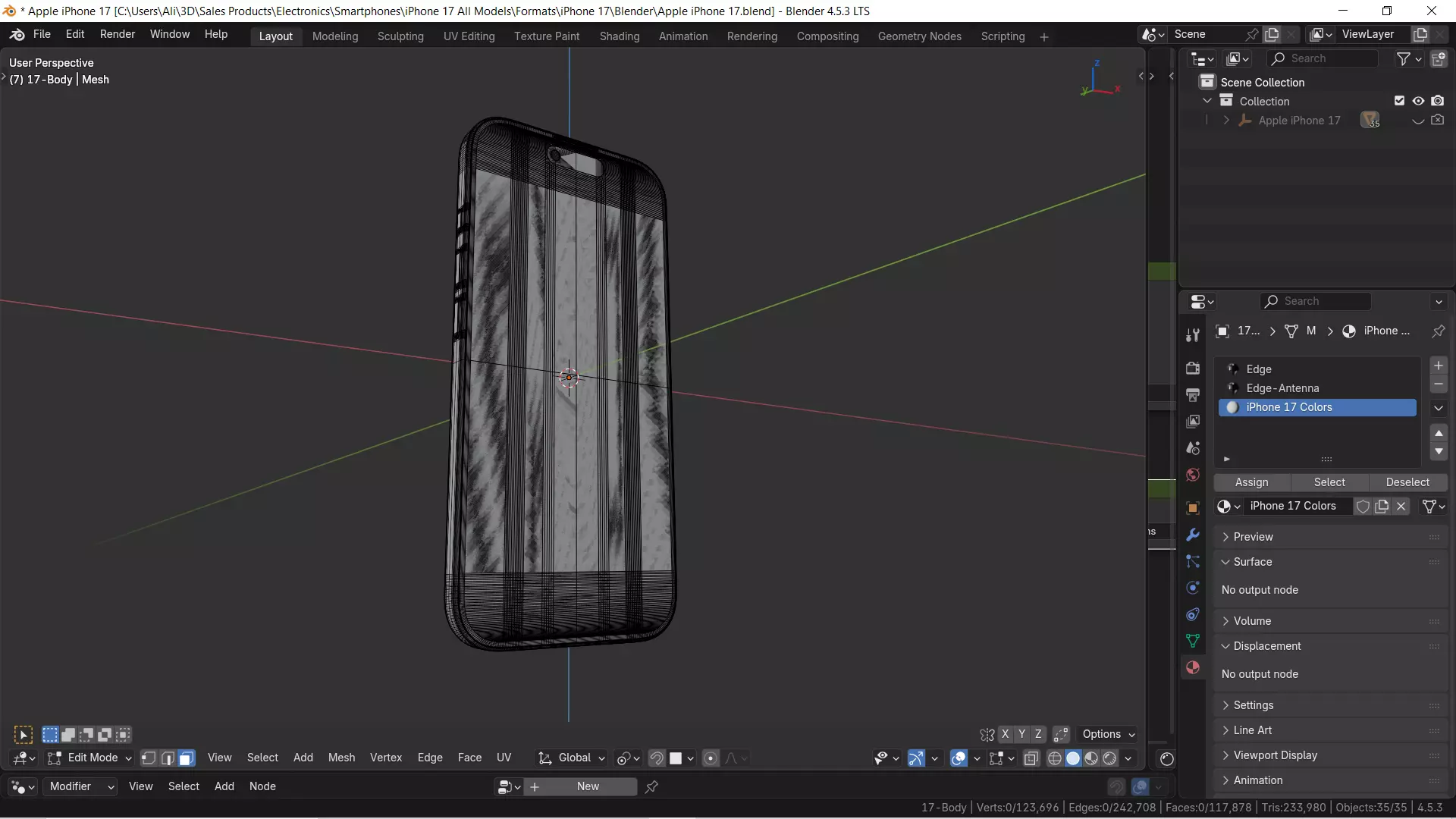Open the Material properties tab
This screenshot has width=1456, height=819.
point(1193,667)
